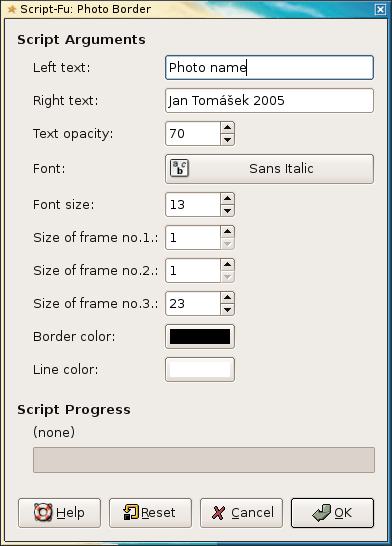Click inside the Left text field
This screenshot has width=392, height=546.
(269, 68)
